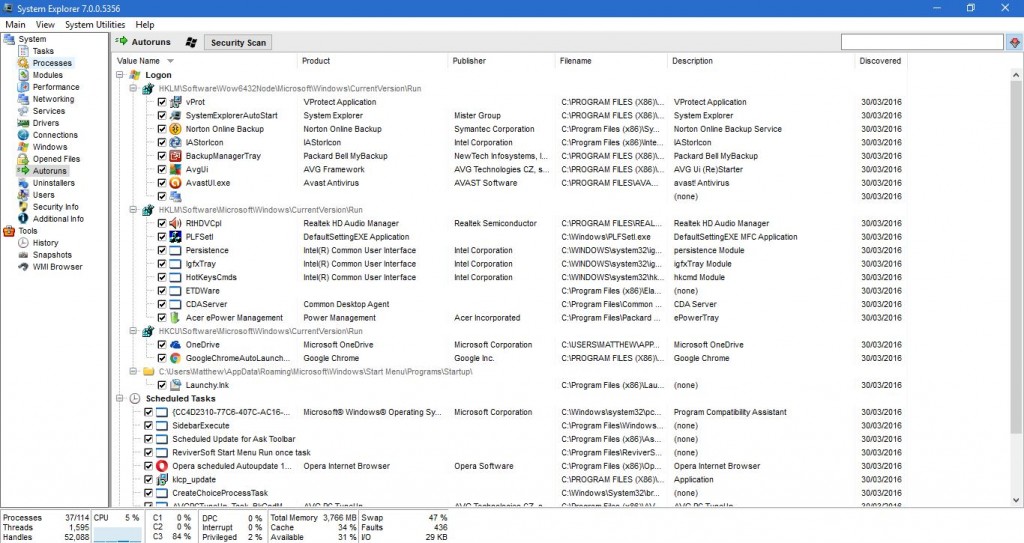Sort by Product column header
1024x543 pixels.
[x=372, y=61]
